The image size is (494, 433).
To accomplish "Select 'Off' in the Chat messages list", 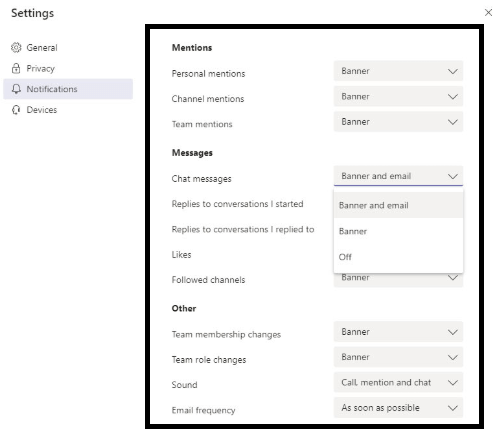I will tap(398, 257).
